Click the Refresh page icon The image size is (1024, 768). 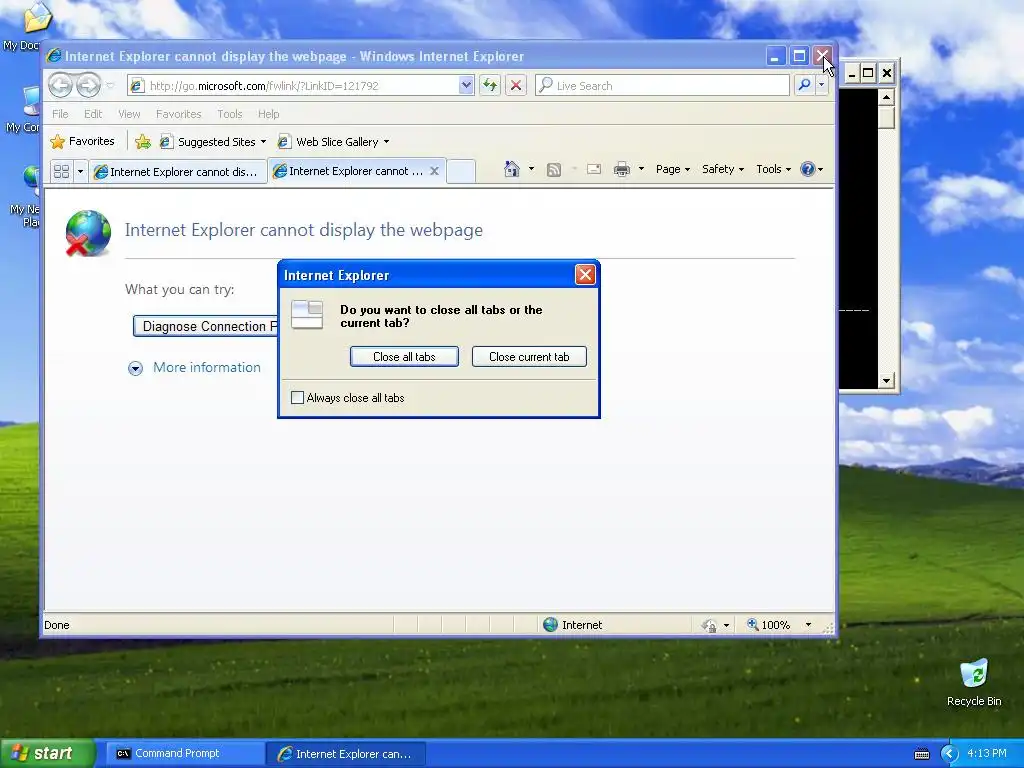pos(490,85)
